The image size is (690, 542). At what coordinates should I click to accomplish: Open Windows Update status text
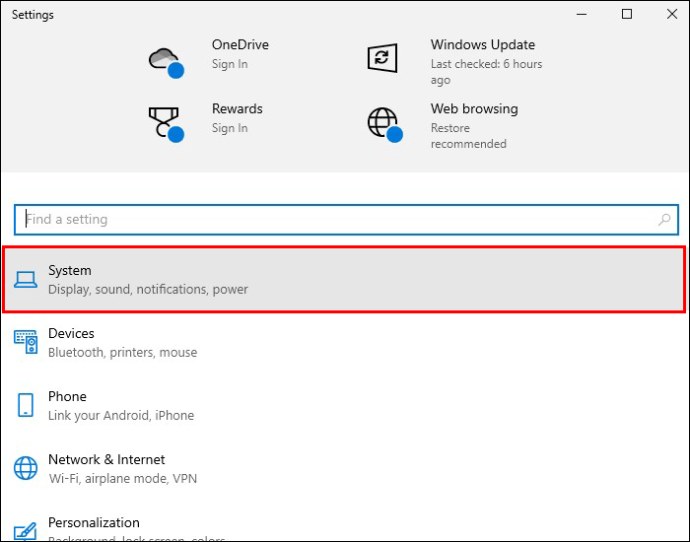pos(486,72)
